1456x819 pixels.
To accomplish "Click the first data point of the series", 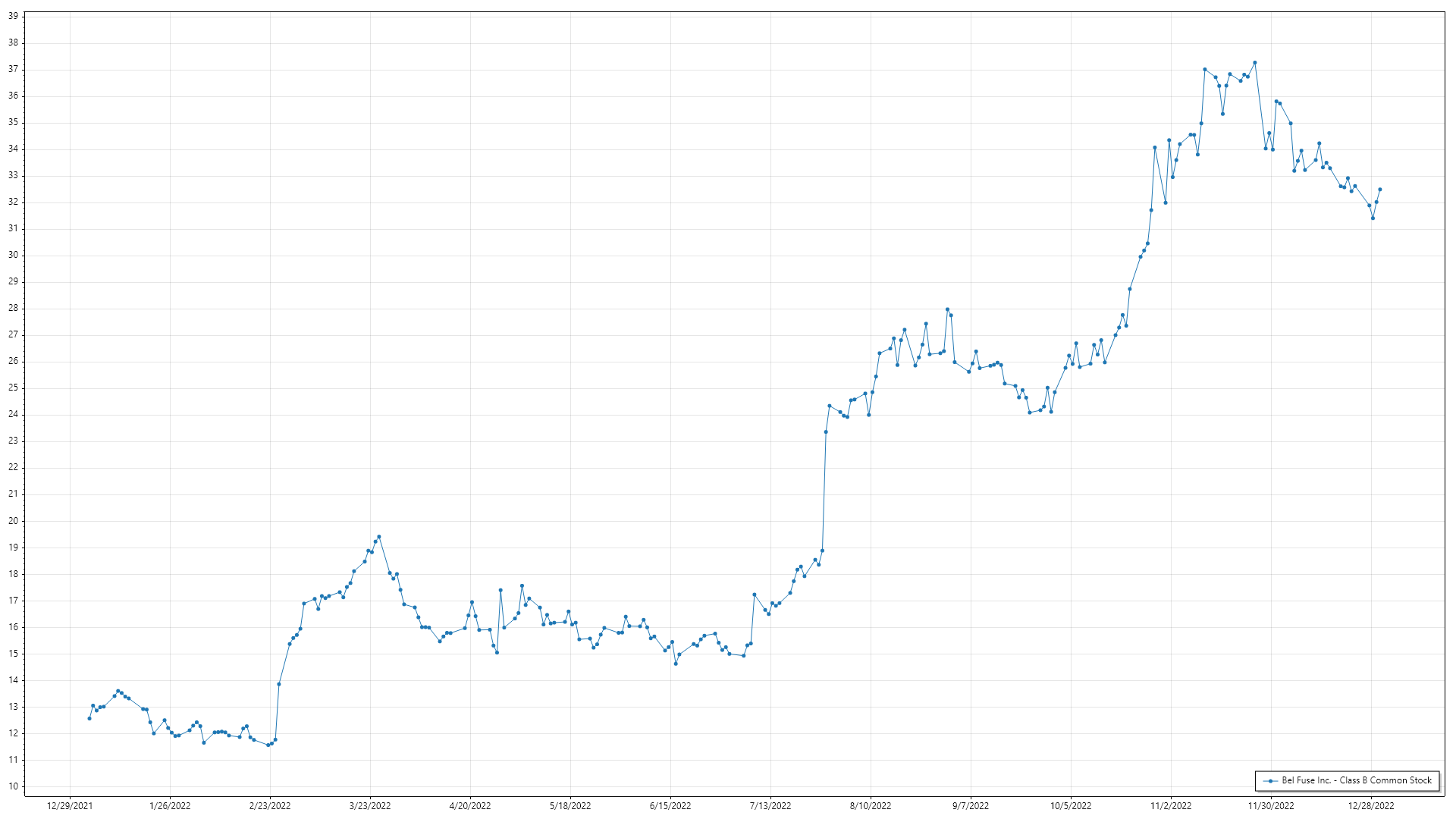I will [89, 718].
